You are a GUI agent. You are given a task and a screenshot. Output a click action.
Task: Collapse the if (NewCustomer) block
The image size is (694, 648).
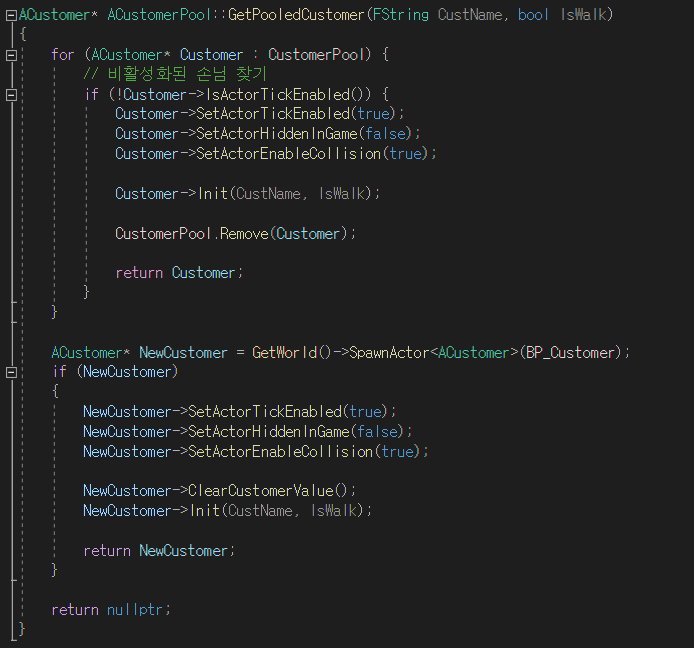pos(12,373)
